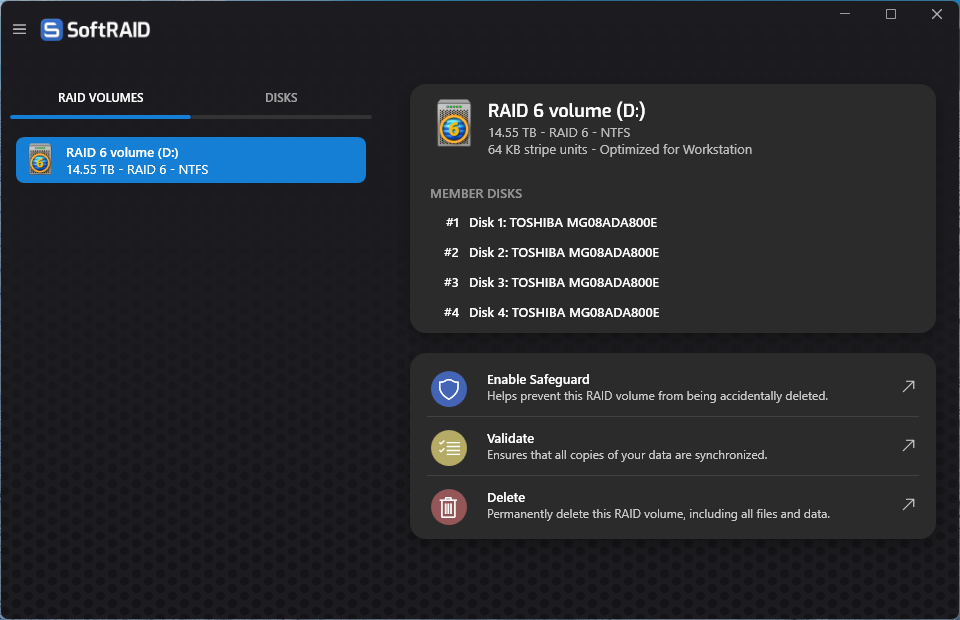Open the Enable Safeguard arrow
960x620 pixels.
click(909, 386)
